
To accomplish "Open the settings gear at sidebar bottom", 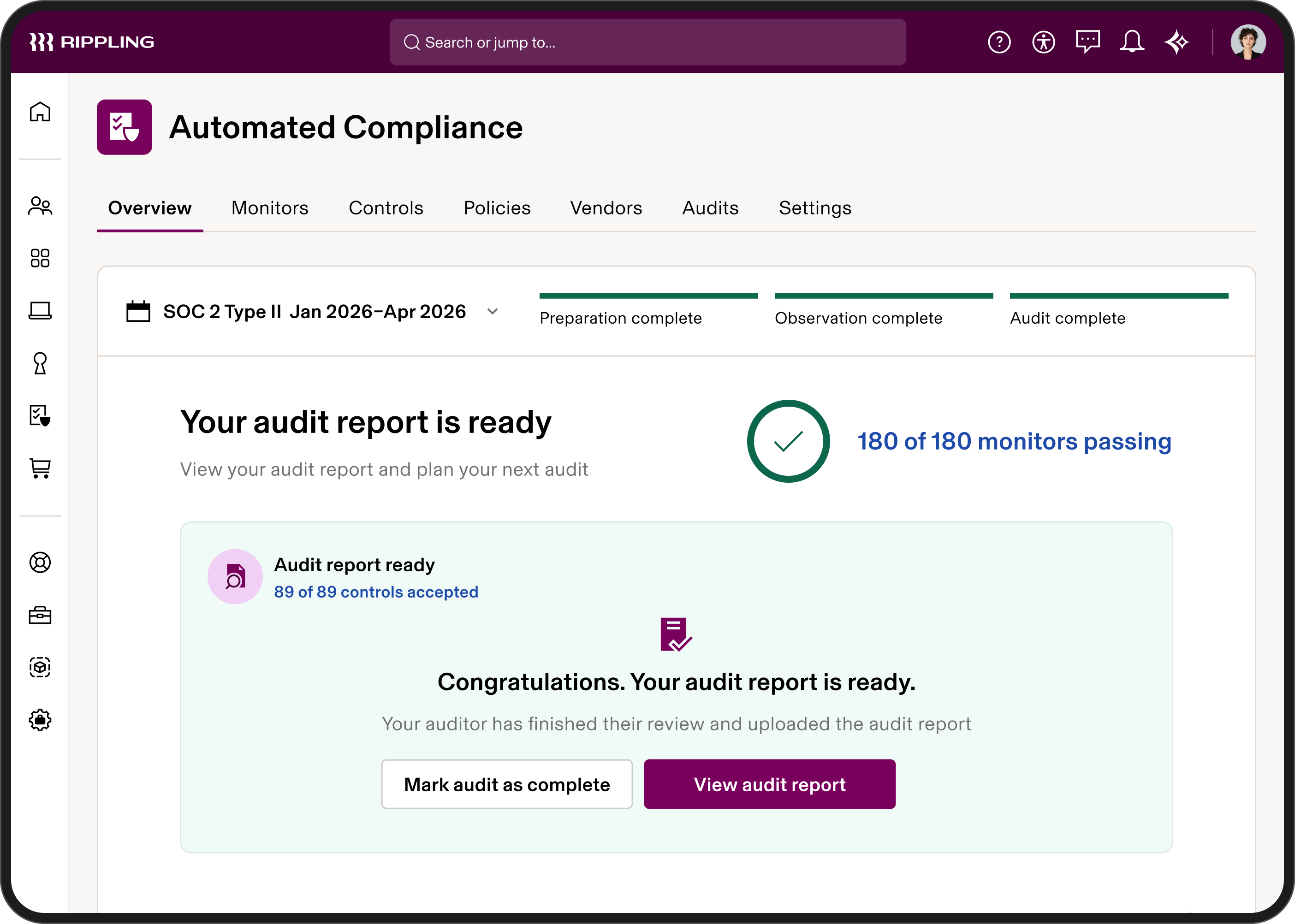I will [41, 720].
